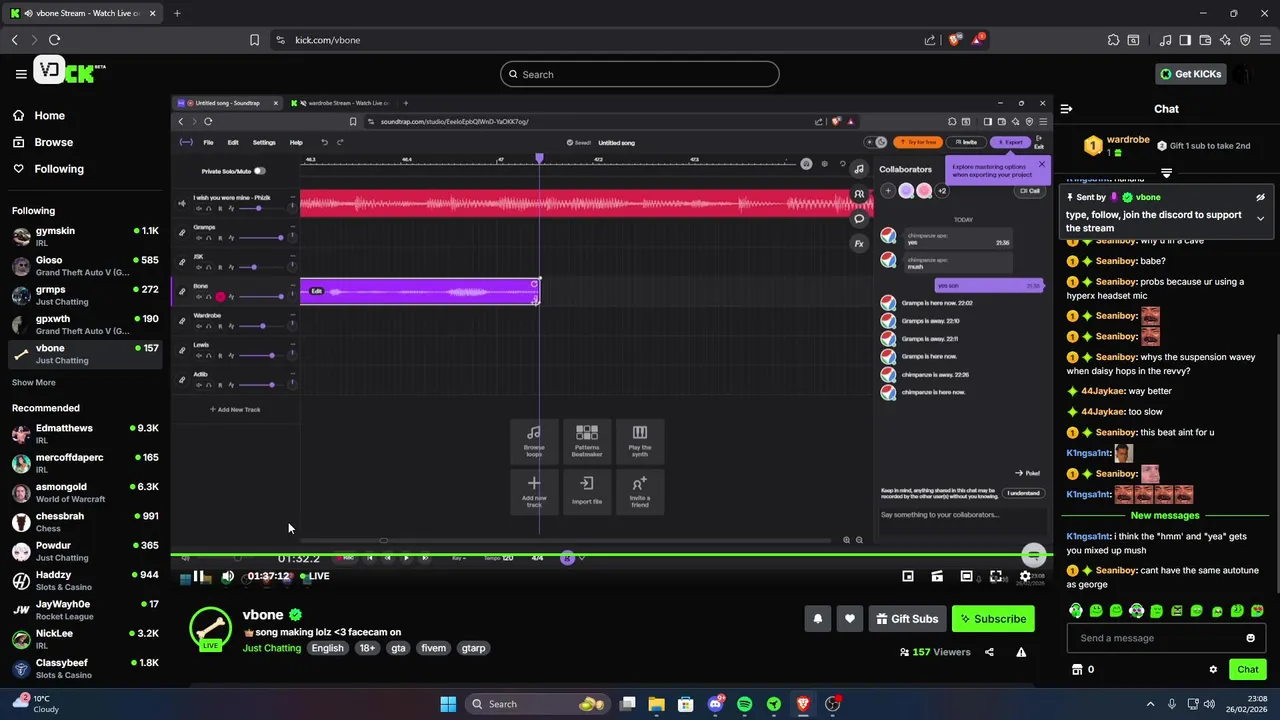Image resolution: width=1280 pixels, height=720 pixels.
Task: Open Brave Shields icon in address bar
Action: click(955, 40)
